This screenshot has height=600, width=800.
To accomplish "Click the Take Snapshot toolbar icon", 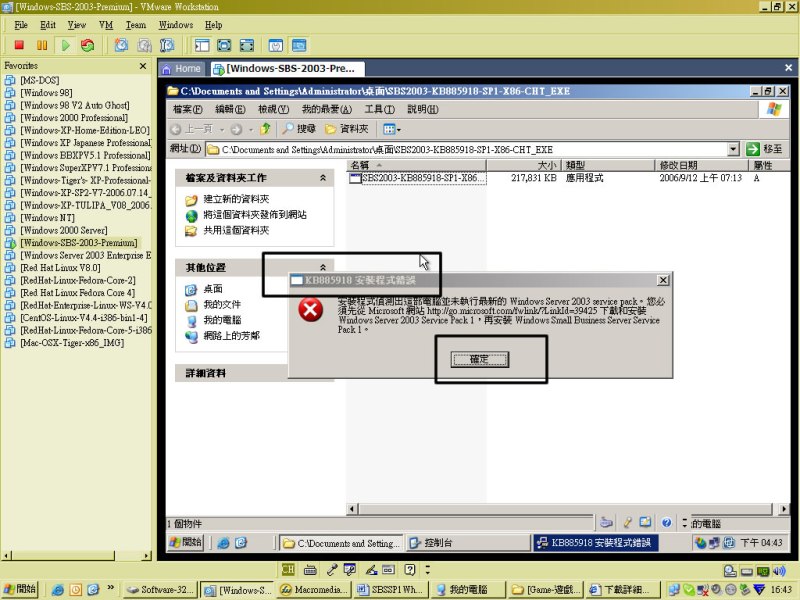I will (x=121, y=45).
